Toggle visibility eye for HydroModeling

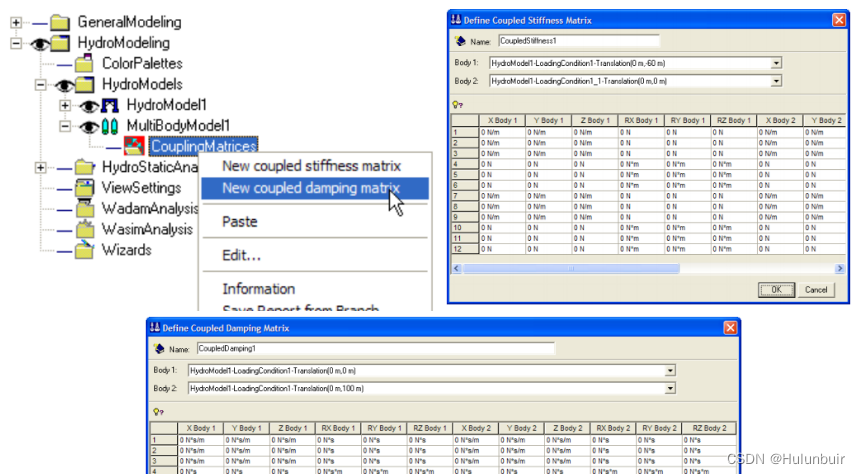coord(39,43)
